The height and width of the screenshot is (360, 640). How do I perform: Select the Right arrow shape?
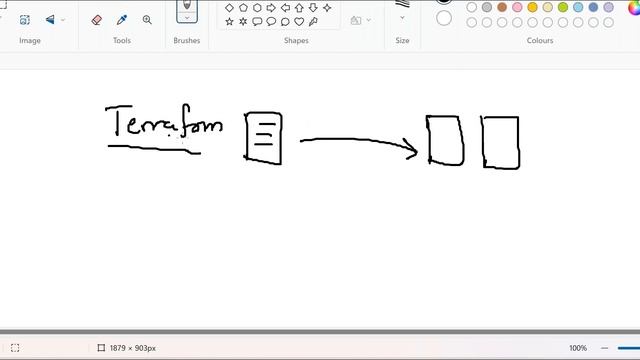pos(271,8)
